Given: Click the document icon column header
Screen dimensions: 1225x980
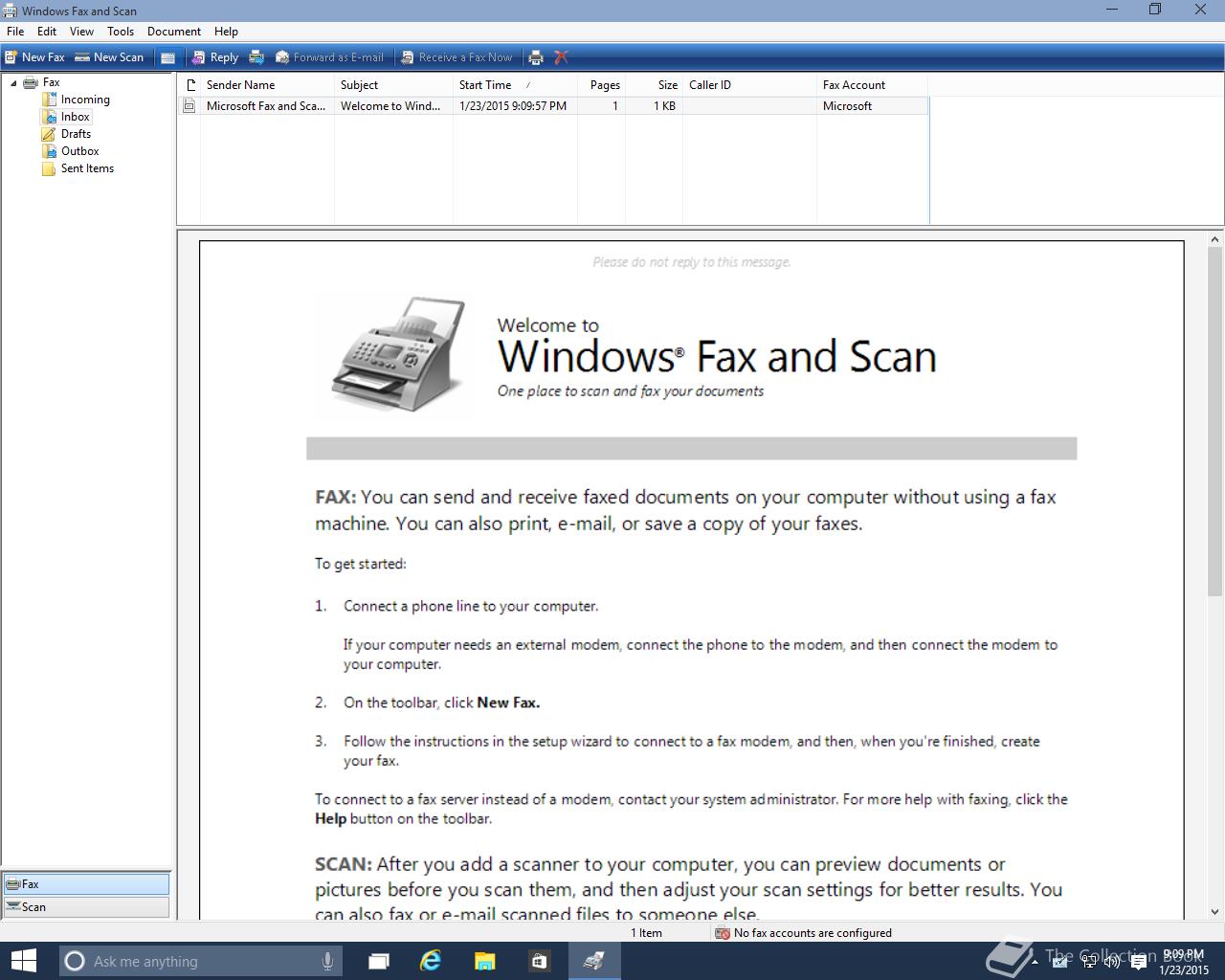Looking at the screenshot, I should tap(189, 85).
